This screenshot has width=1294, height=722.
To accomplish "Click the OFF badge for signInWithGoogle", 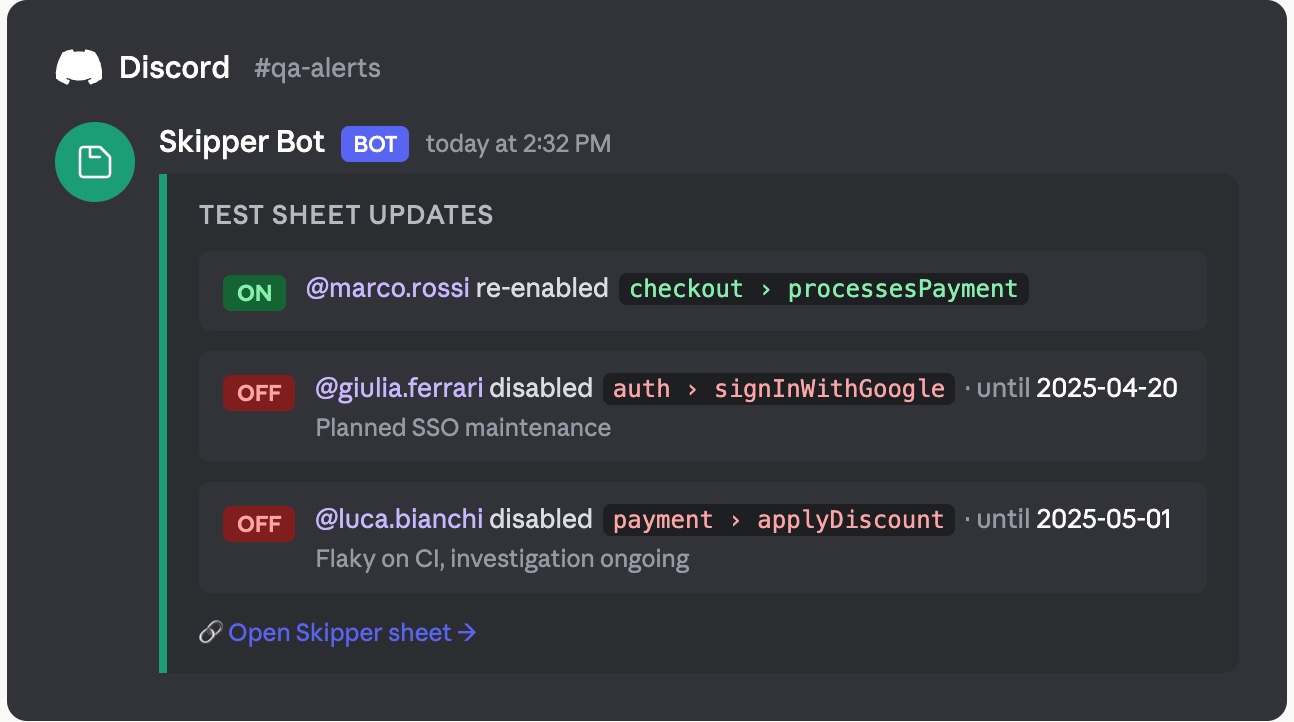I will pyautogui.click(x=259, y=393).
